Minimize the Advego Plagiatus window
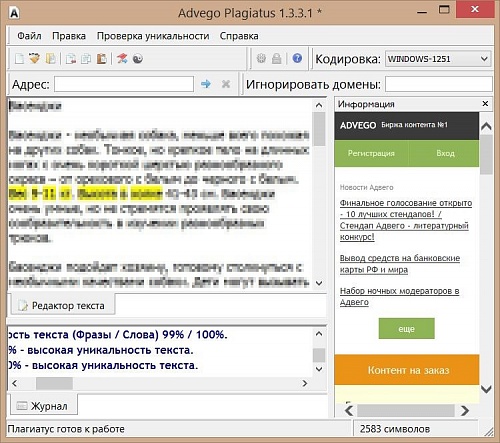Image resolution: width=500 pixels, height=443 pixels. tap(422, 13)
